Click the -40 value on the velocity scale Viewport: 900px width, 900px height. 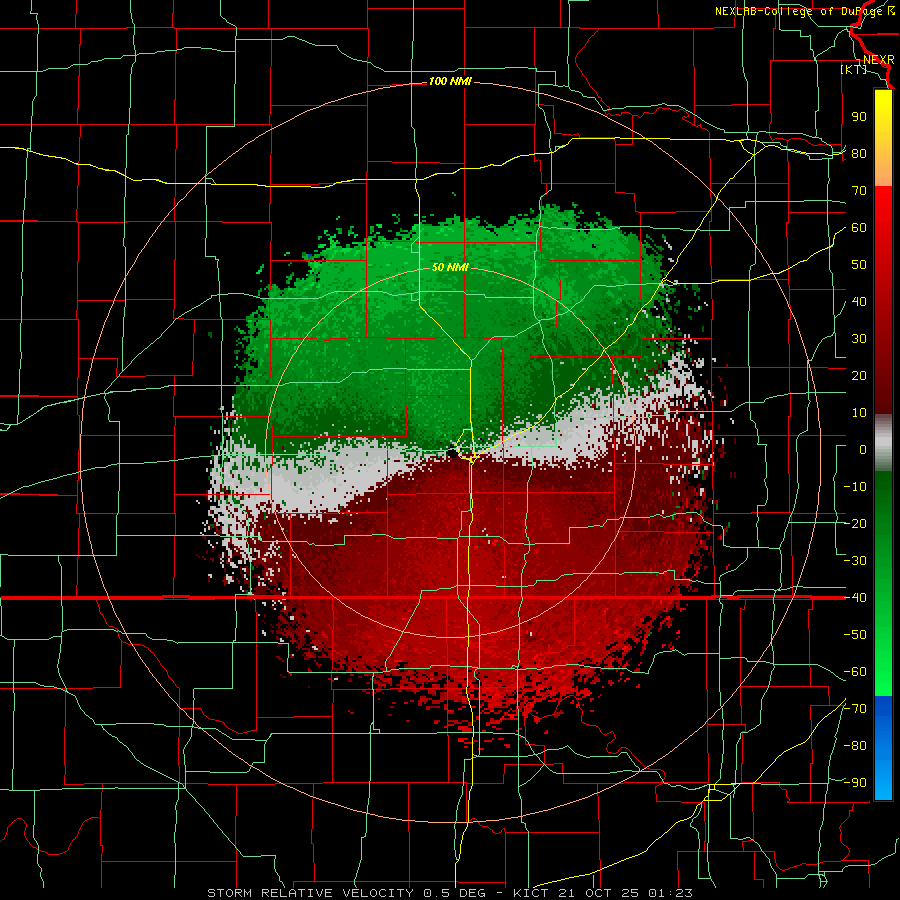(x=855, y=598)
